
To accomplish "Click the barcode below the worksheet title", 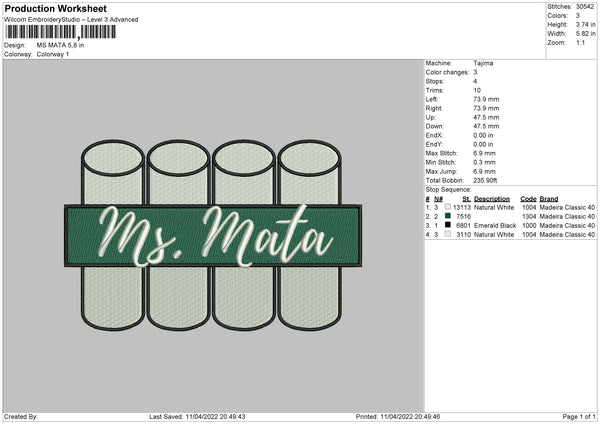I will [x=60, y=32].
